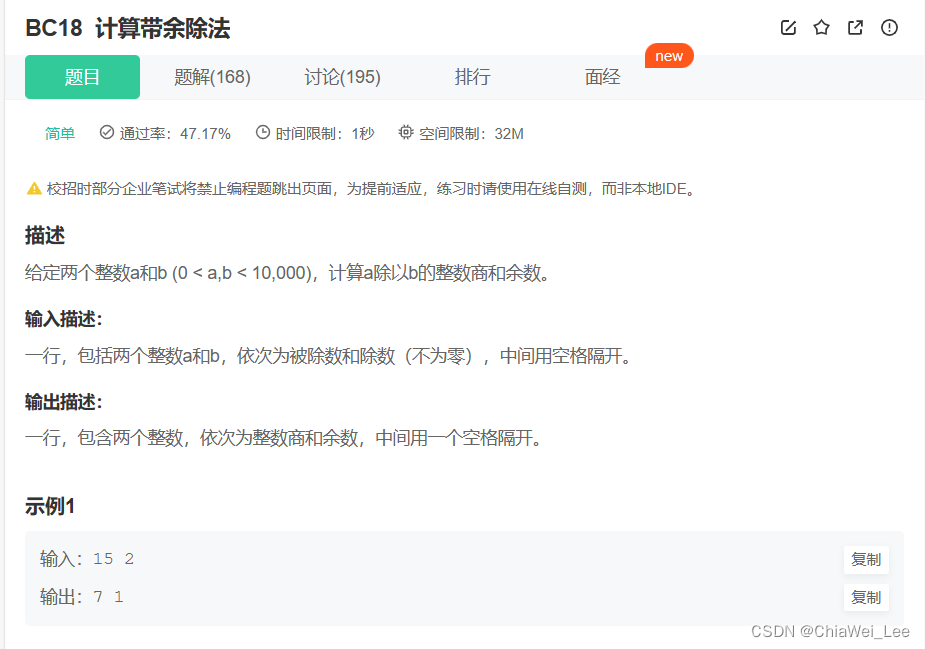This screenshot has width=925, height=649.
Task: Click the edit note icon in header
Action: (788, 28)
